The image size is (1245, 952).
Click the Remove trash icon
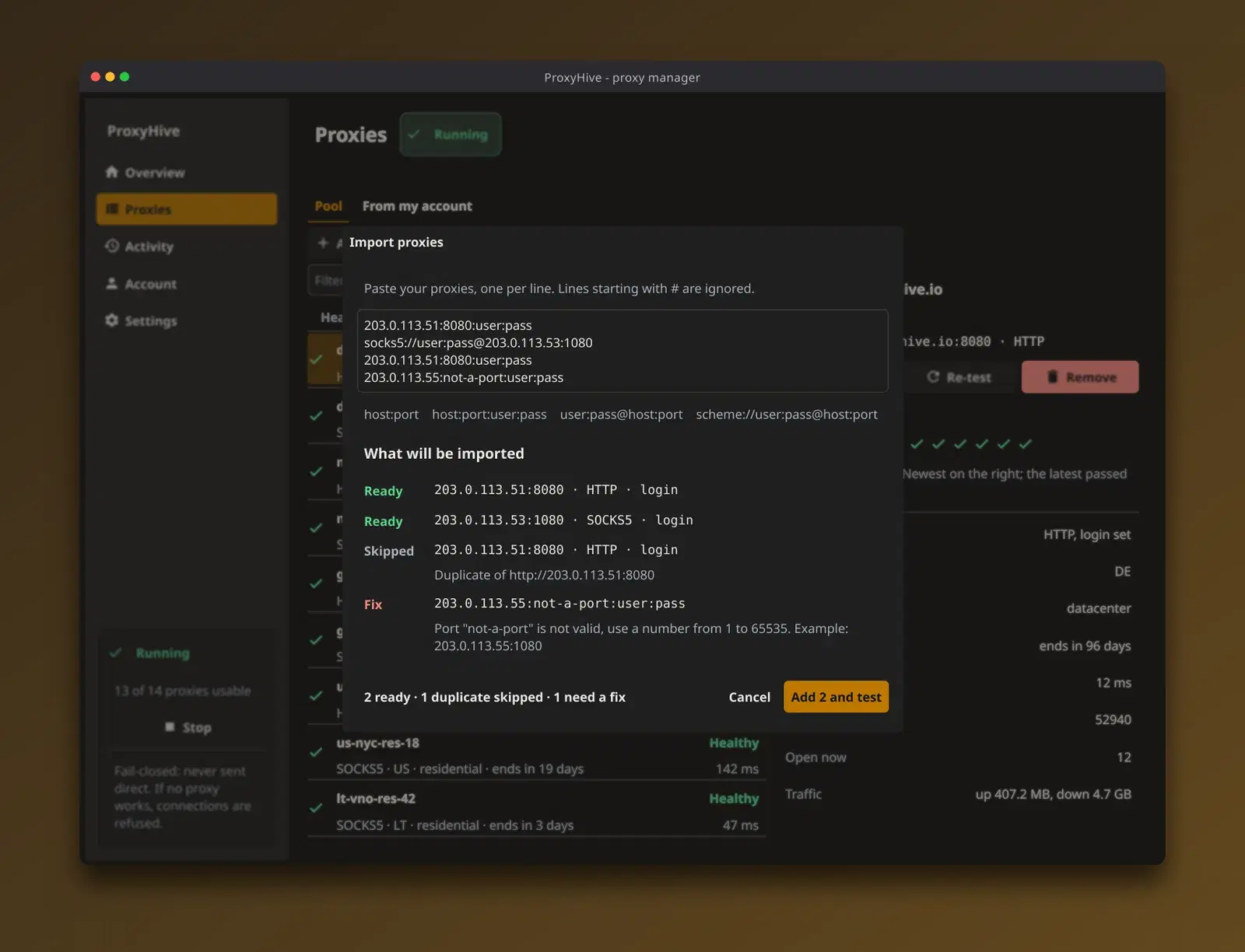click(1052, 376)
